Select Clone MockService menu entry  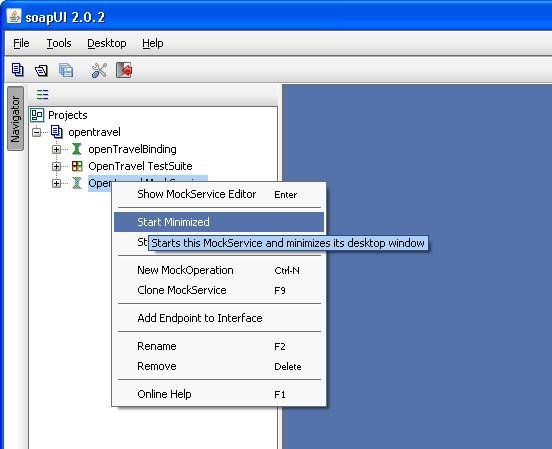coord(219,290)
